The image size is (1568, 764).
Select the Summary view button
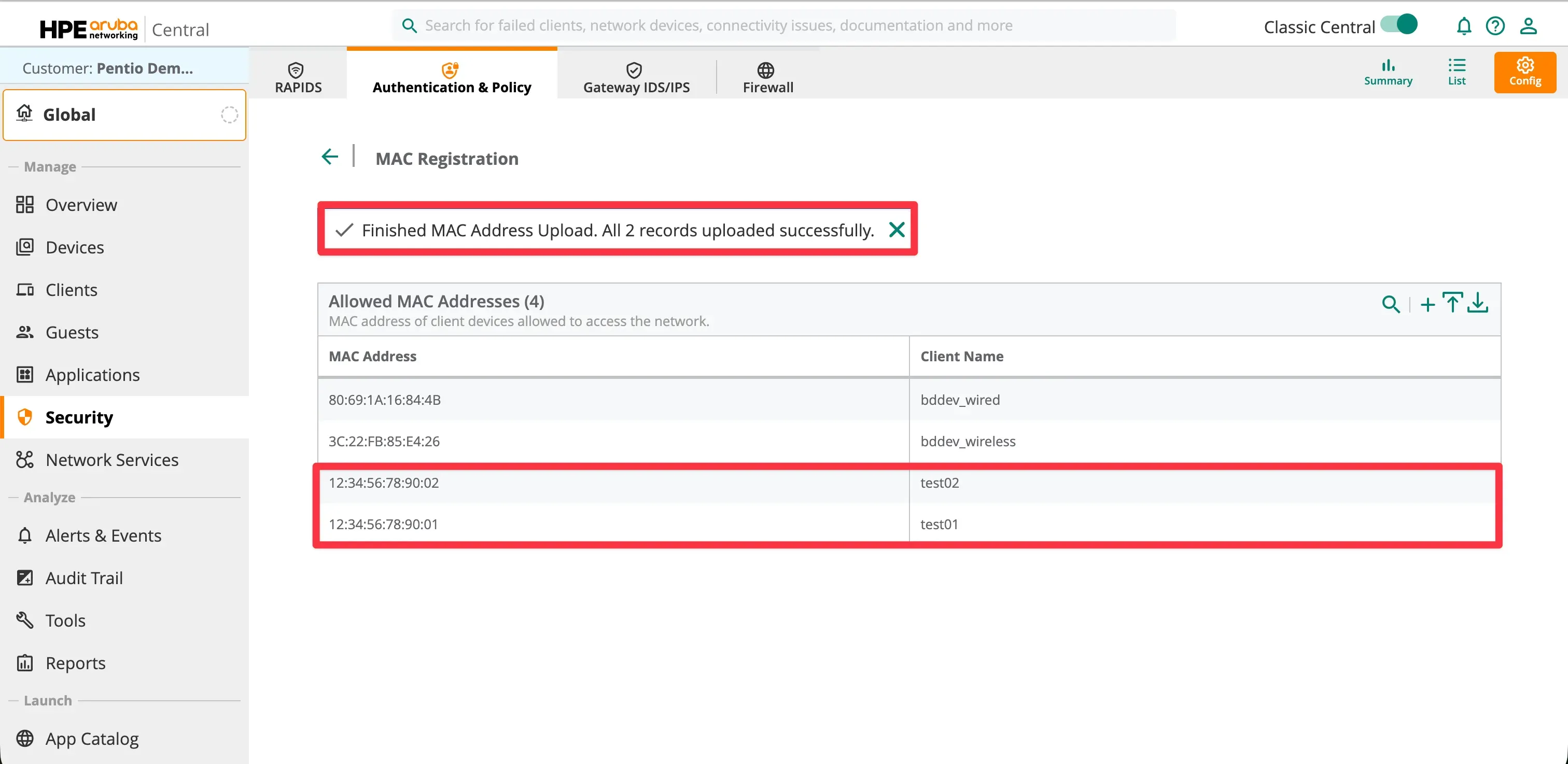tap(1388, 72)
